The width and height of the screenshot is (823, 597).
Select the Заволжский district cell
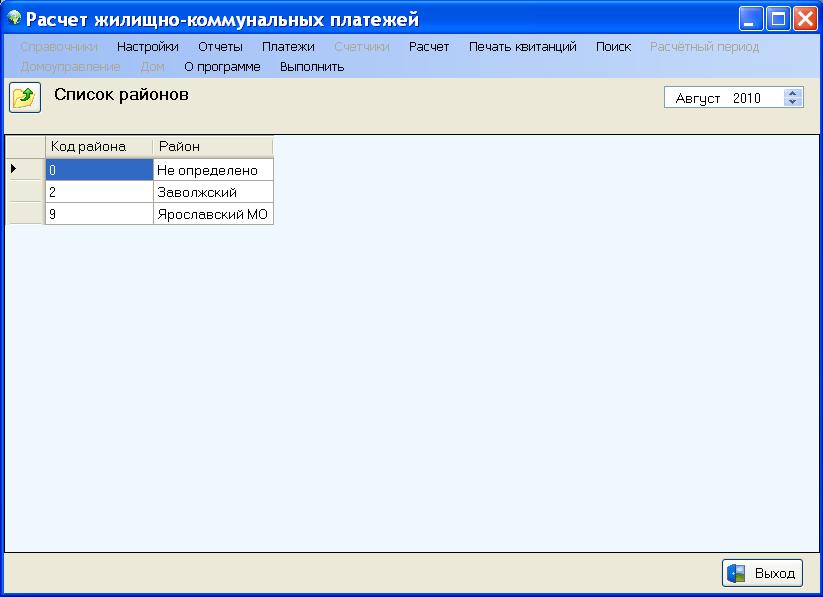212,192
